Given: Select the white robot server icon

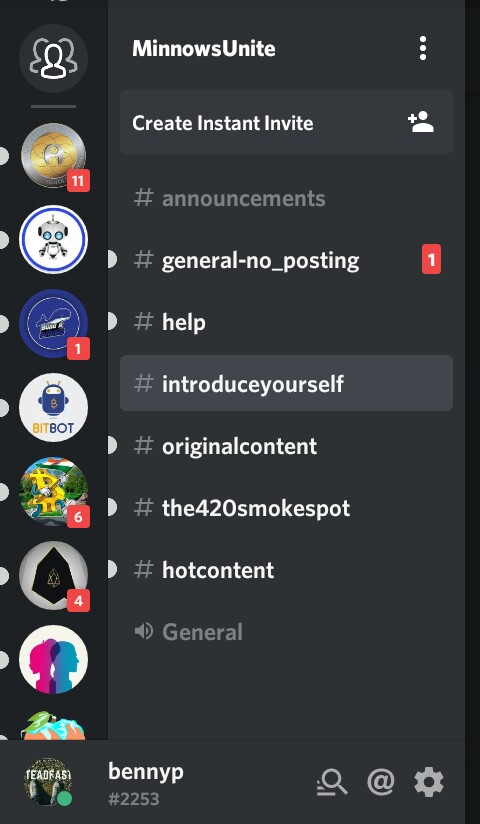Looking at the screenshot, I should 53,240.
